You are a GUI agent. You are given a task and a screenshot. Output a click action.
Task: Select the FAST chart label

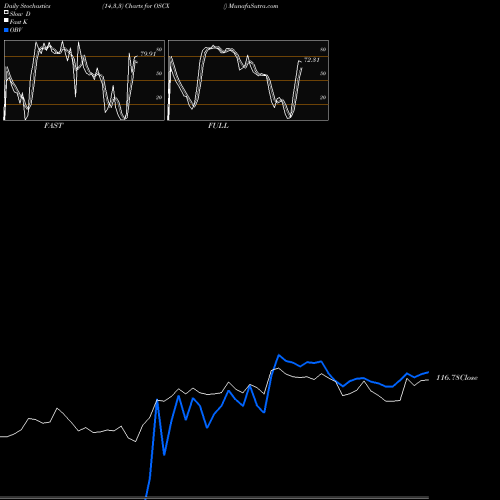tap(53, 126)
